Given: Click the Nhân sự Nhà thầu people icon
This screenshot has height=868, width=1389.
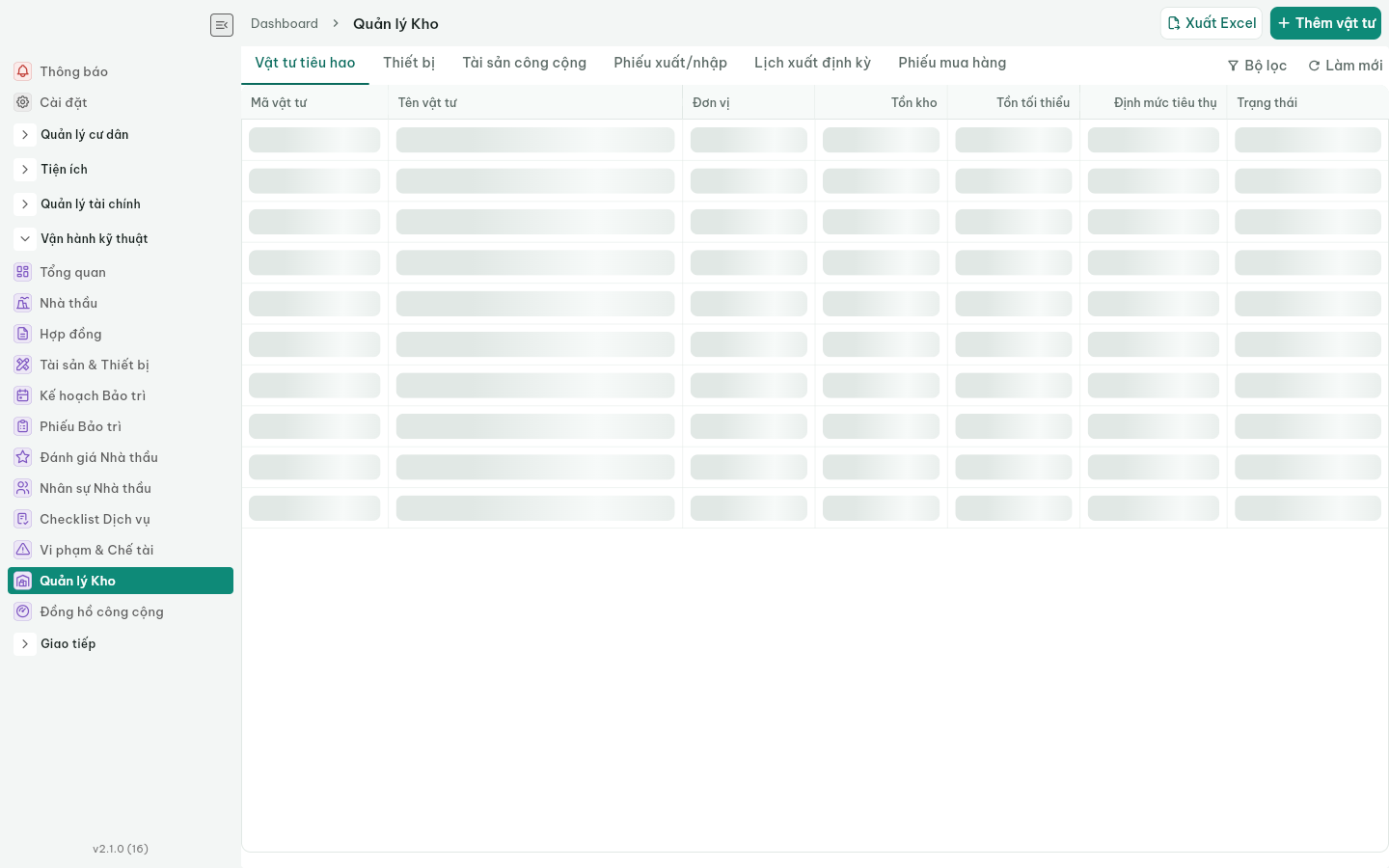Looking at the screenshot, I should click(x=23, y=488).
